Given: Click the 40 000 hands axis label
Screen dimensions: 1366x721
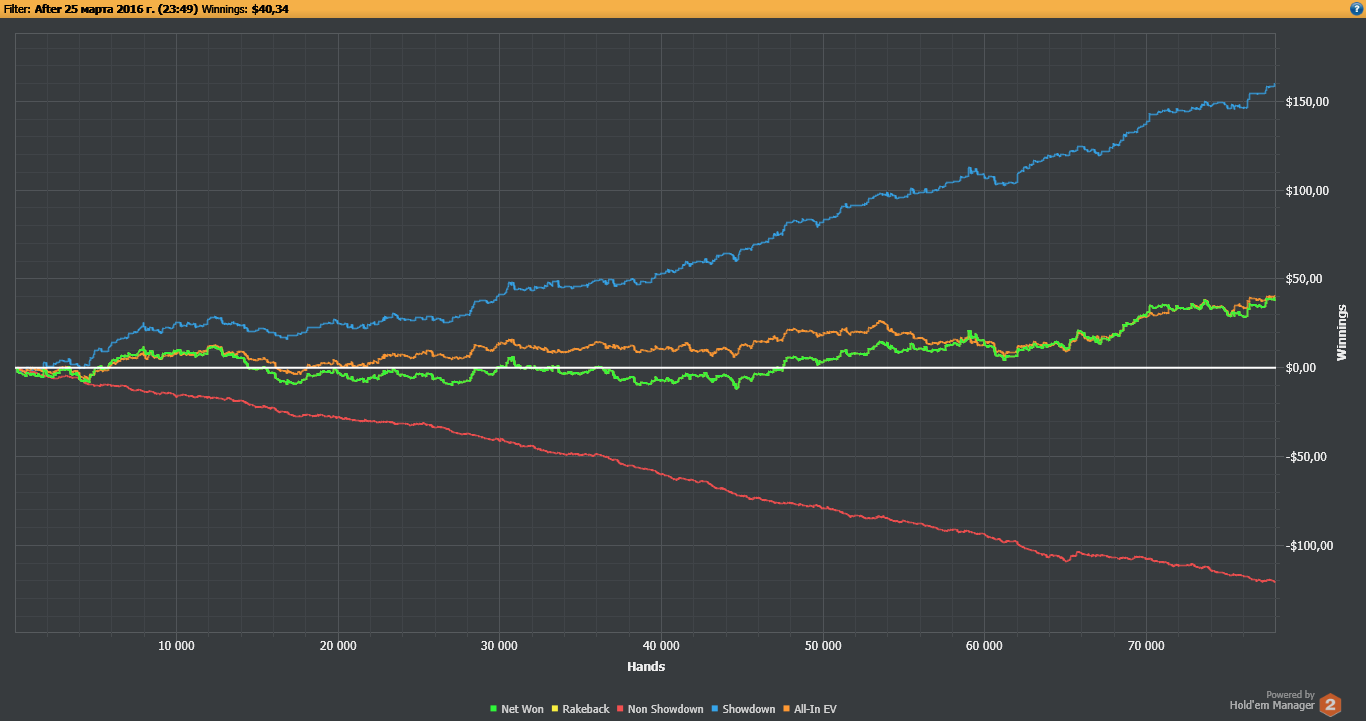Looking at the screenshot, I should [x=661, y=646].
